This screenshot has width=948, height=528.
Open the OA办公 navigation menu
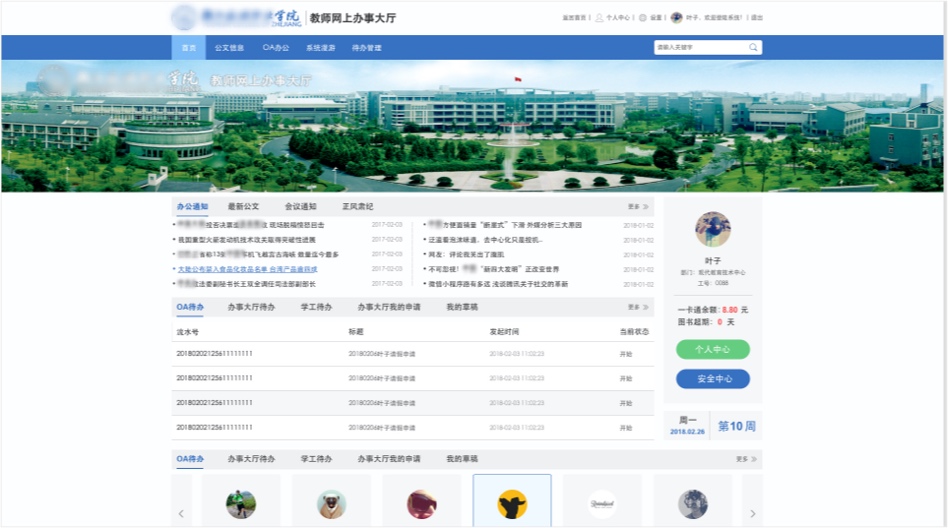tap(276, 47)
